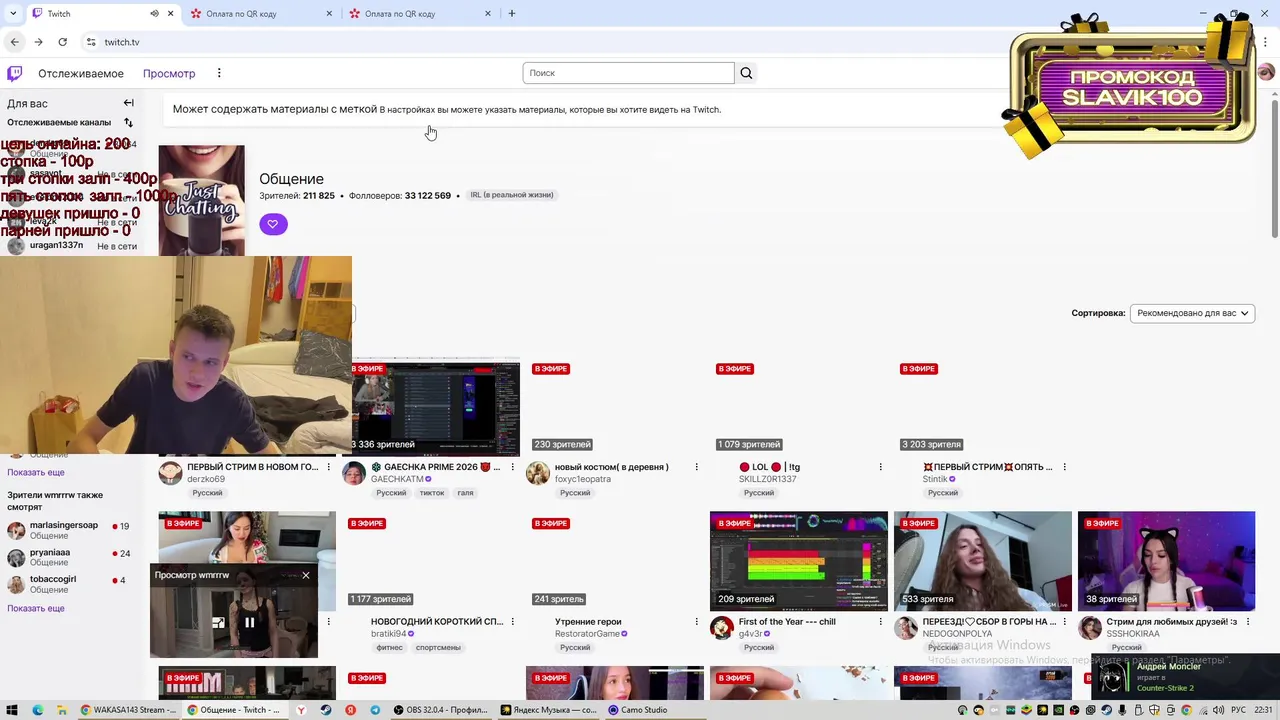Expand the mini player for wmrrrw
The width and height of the screenshot is (1280, 720).
(218, 622)
